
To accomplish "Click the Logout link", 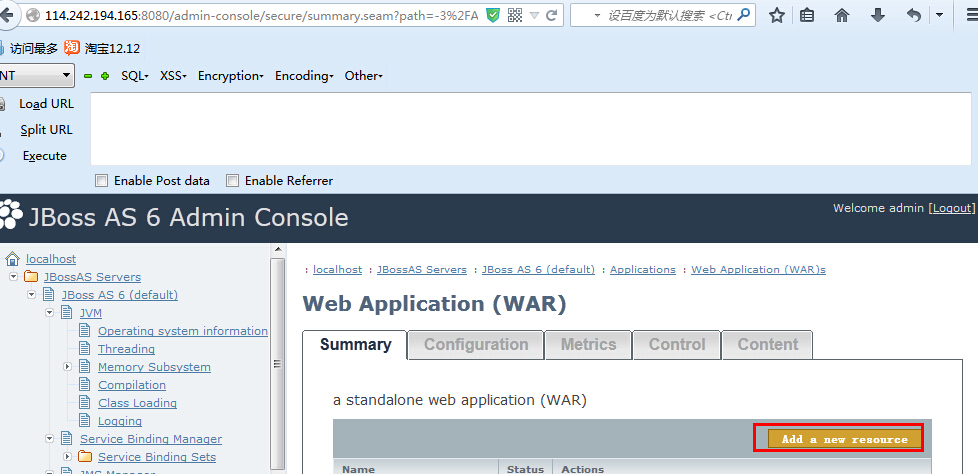I will [x=952, y=208].
